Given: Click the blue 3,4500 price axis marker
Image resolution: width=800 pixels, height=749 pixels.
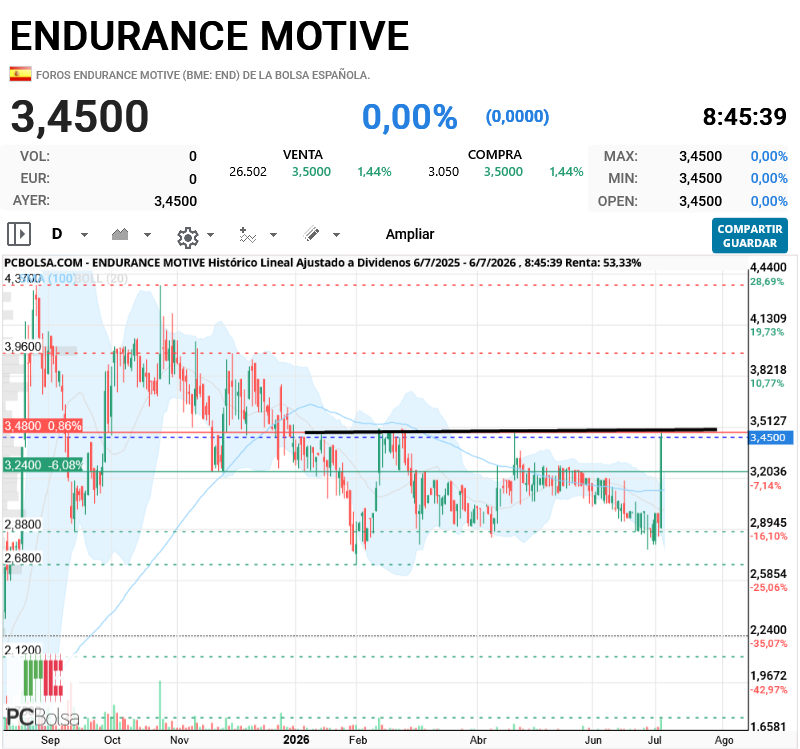Looking at the screenshot, I should tap(770, 437).
